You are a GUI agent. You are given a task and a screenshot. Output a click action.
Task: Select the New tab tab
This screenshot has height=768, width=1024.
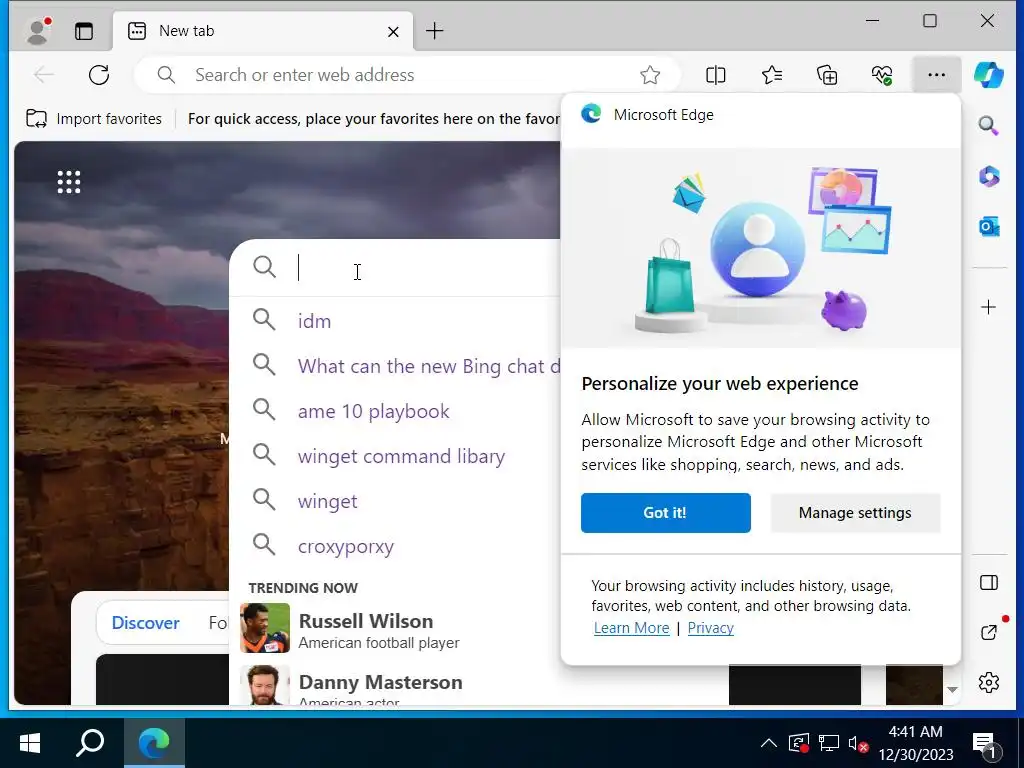coord(263,31)
